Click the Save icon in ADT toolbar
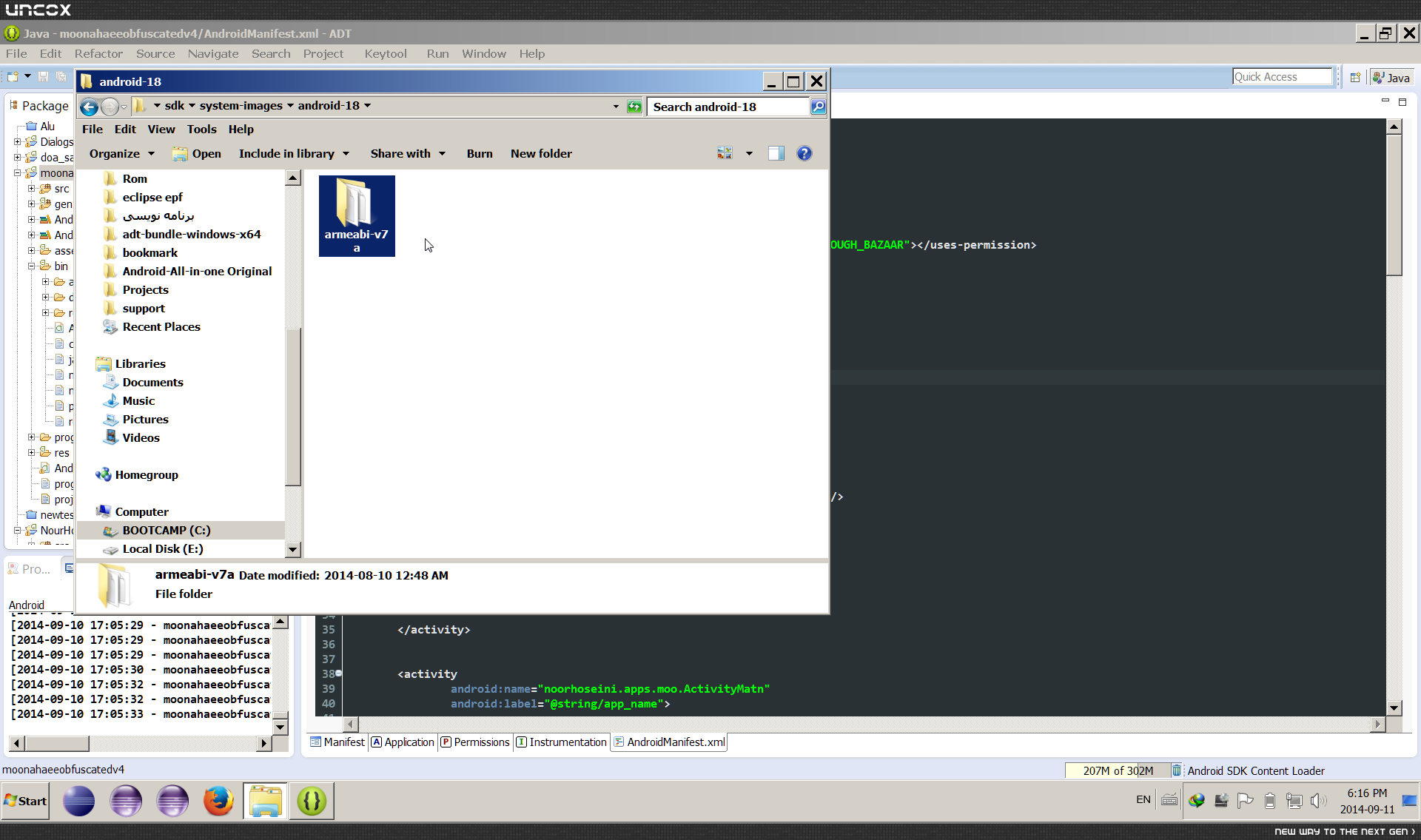This screenshot has width=1421, height=840. 43,77
